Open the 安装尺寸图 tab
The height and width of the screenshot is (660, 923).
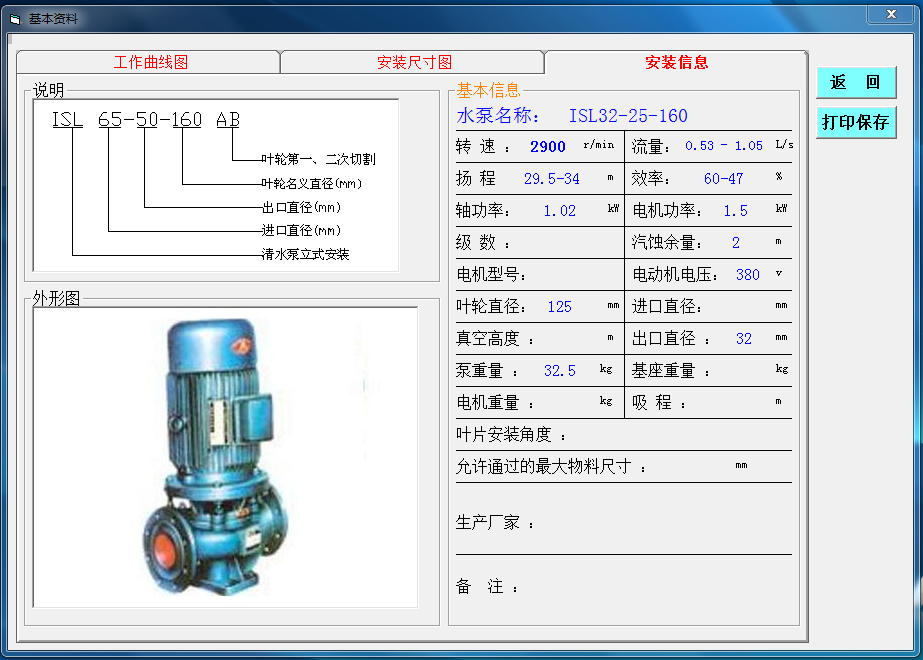(413, 62)
